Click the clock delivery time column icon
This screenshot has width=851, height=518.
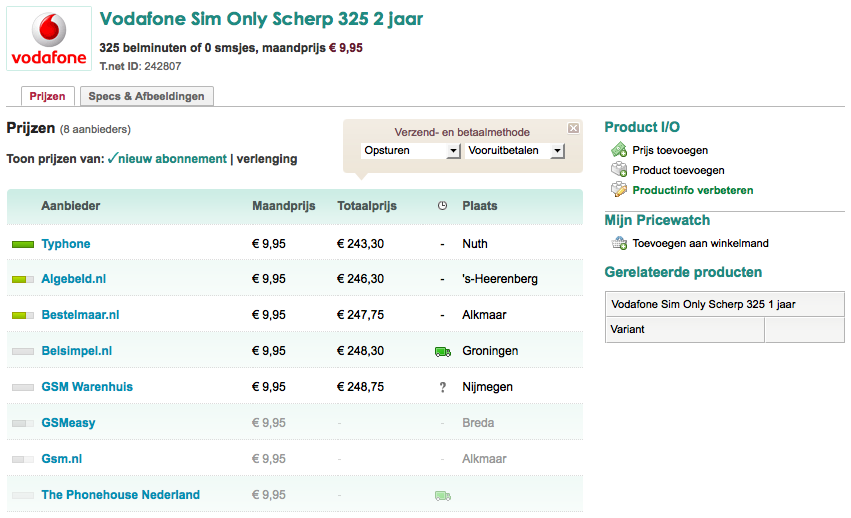[x=442, y=206]
